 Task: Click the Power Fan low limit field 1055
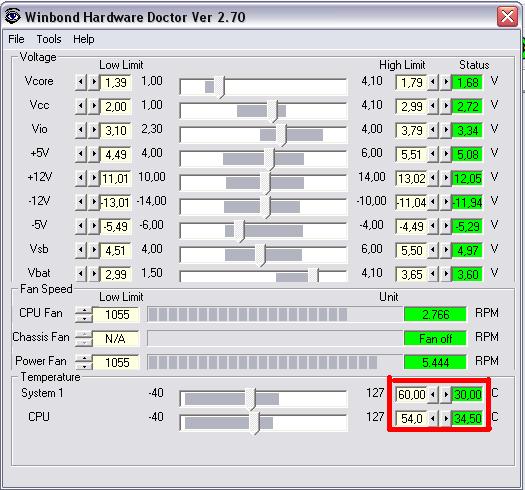point(116,362)
